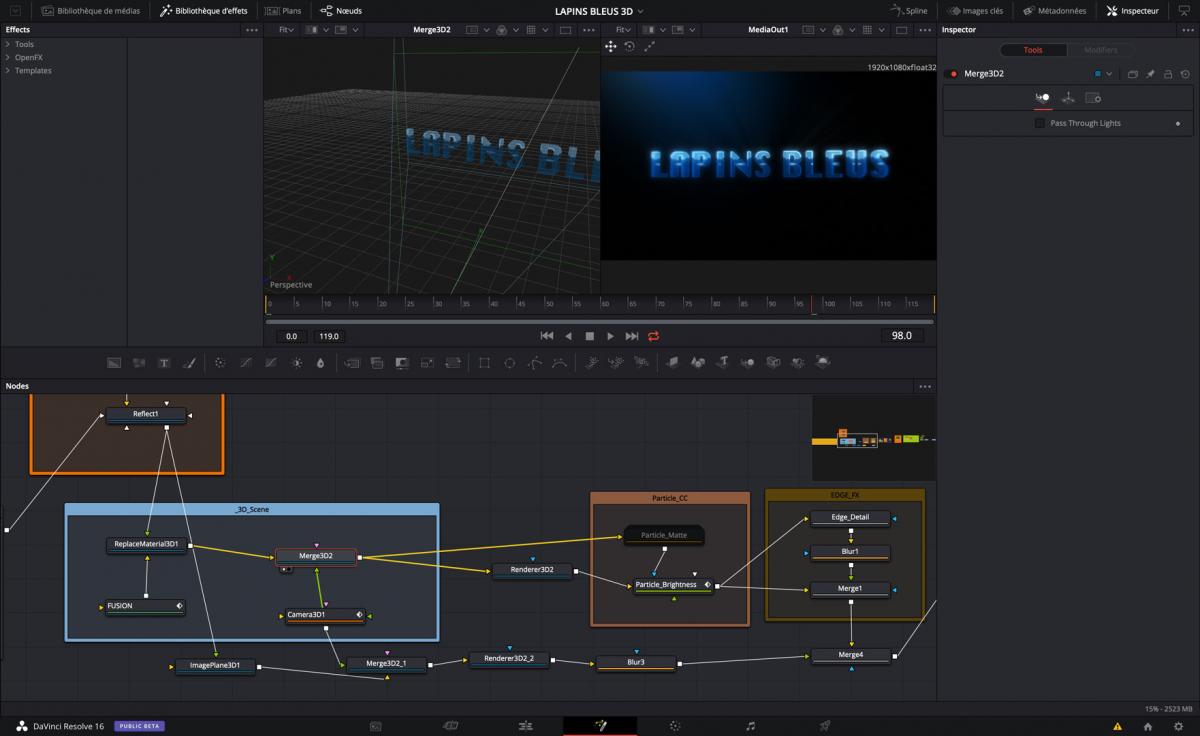Play the composition forward
Viewport: 1200px width, 736px height.
[x=610, y=336]
